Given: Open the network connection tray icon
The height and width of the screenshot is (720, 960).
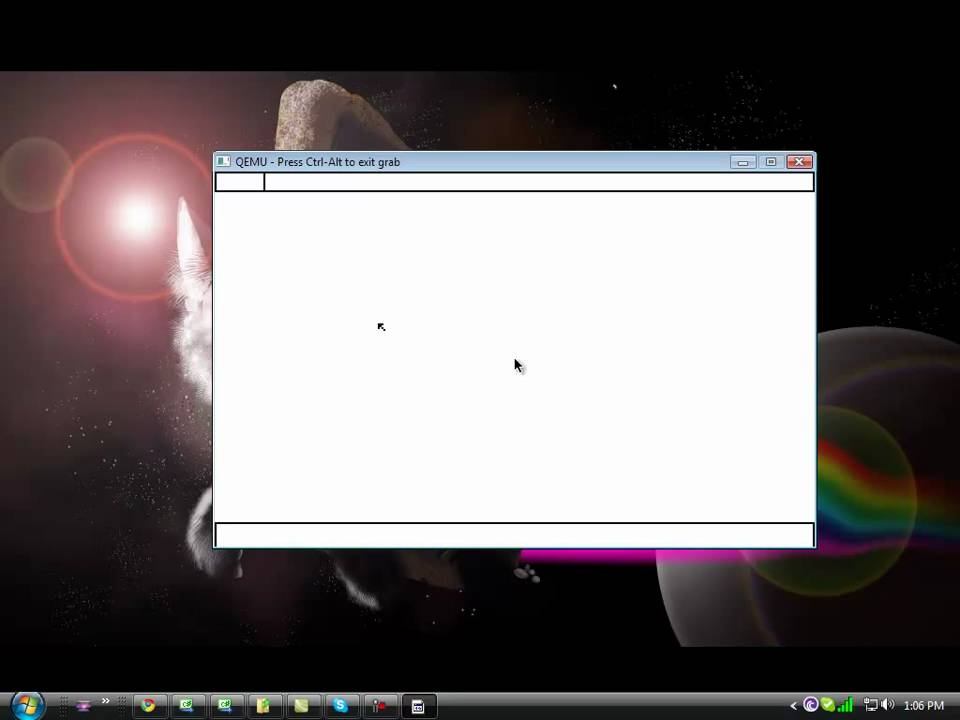Looking at the screenshot, I should pos(870,705).
